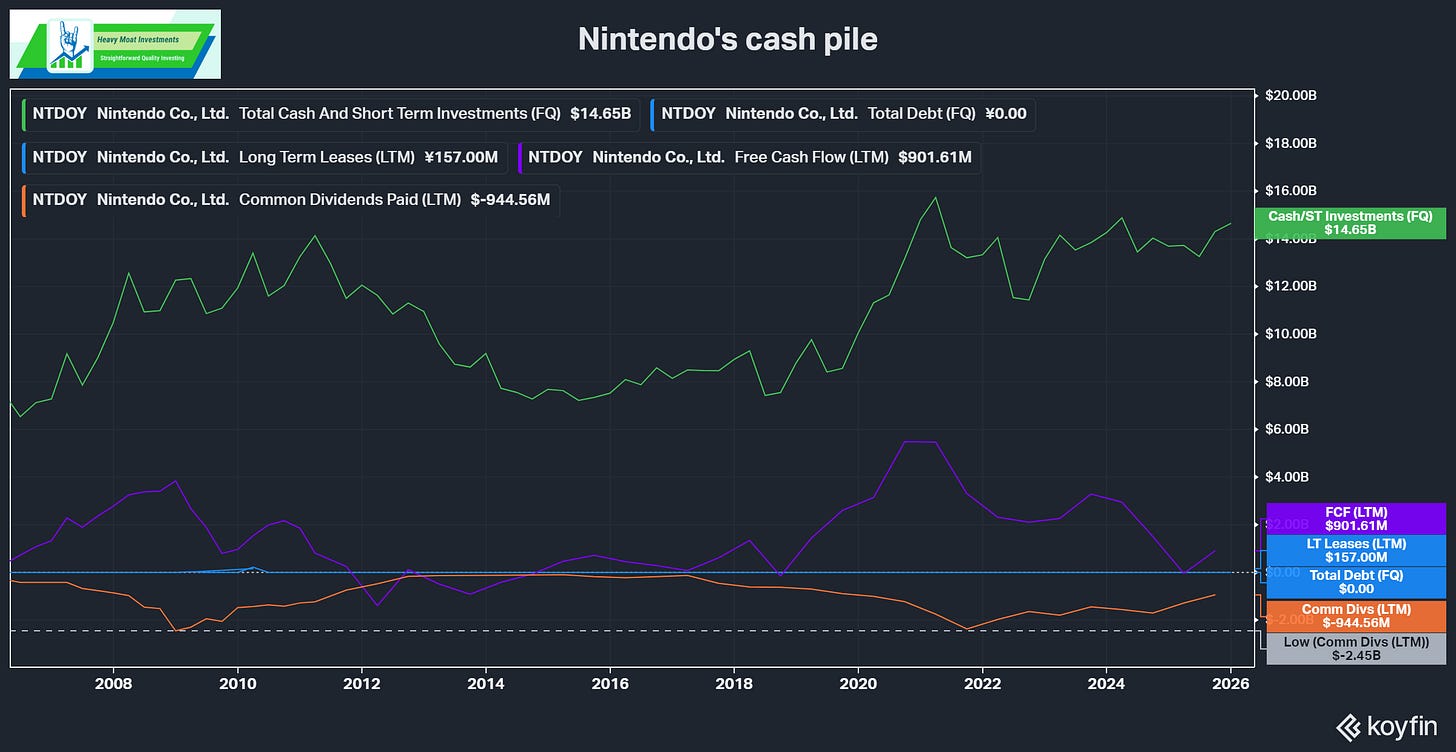Click the Long Term Leases legend entry
This screenshot has height=752, width=1456.
coord(265,157)
